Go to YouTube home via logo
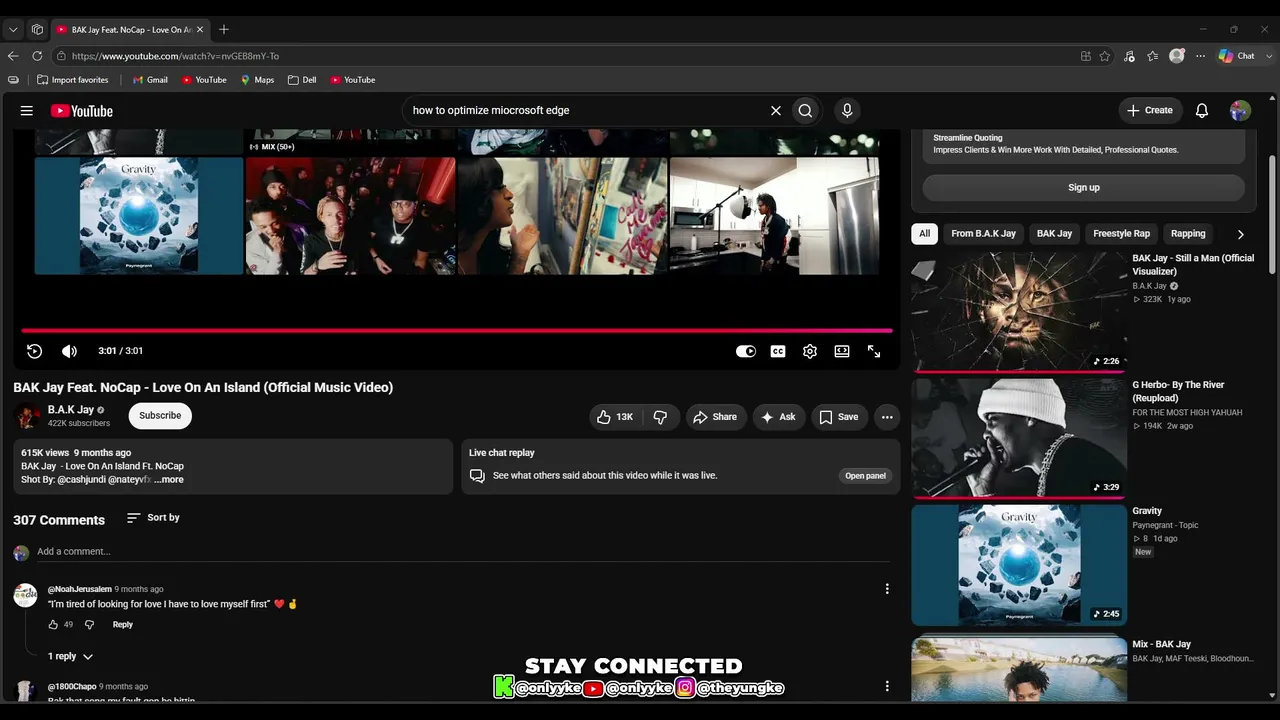1280x720 pixels. 82,111
